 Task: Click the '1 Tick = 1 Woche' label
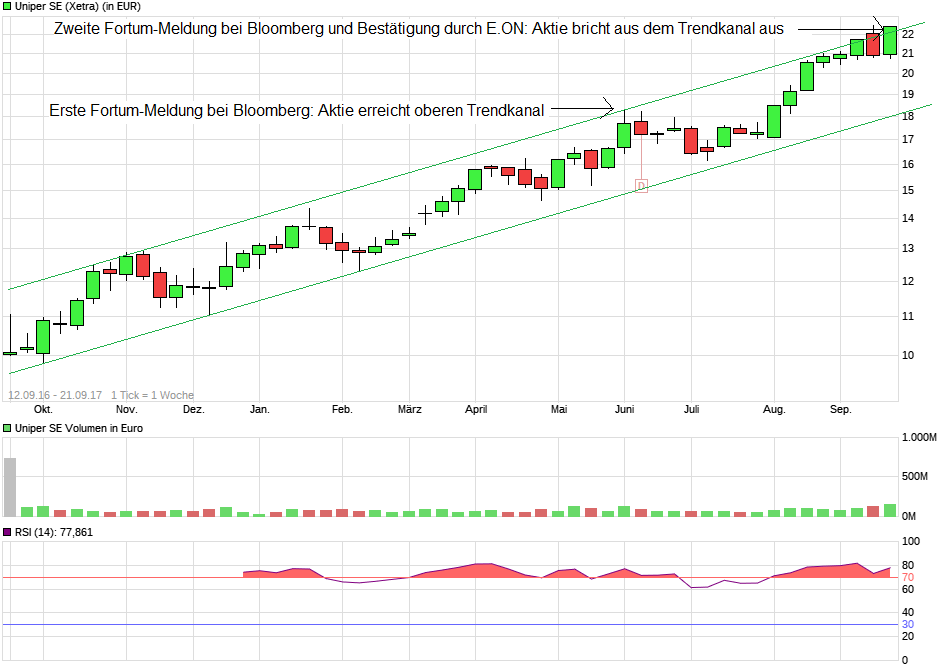tap(152, 395)
